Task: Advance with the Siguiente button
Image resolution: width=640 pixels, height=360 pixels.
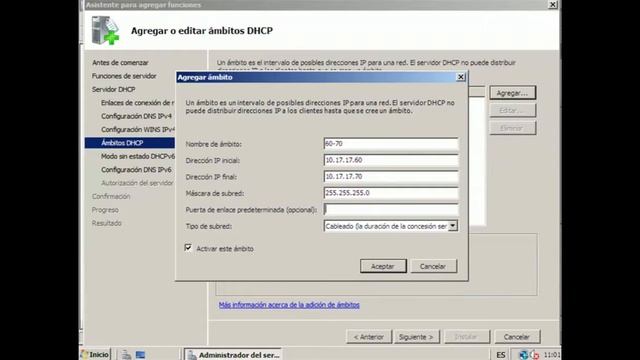Action: point(416,337)
